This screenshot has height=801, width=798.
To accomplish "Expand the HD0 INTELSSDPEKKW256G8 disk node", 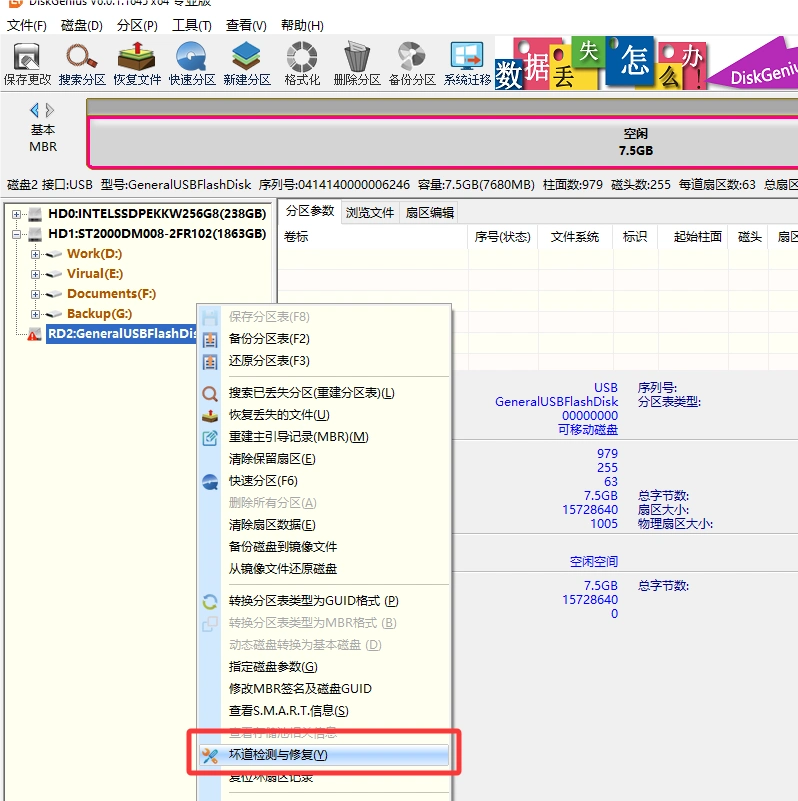I will click(16, 214).
